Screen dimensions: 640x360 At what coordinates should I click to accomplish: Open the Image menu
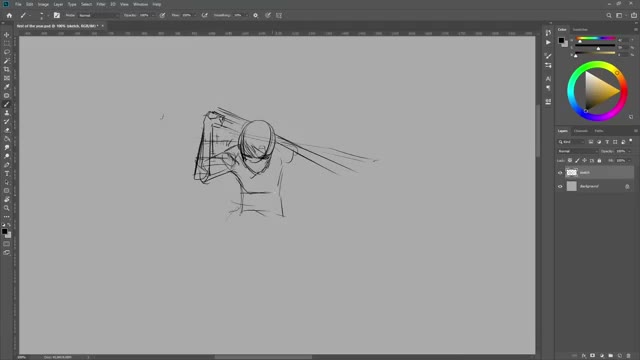point(43,4)
